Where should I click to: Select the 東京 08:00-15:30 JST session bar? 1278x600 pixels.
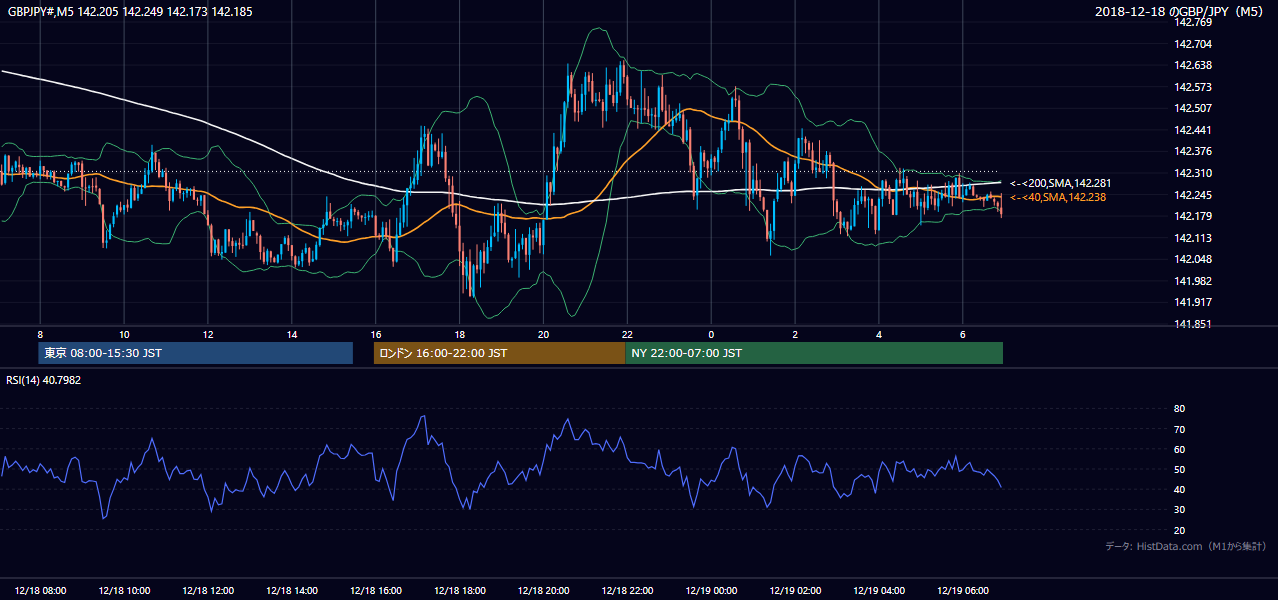196,353
